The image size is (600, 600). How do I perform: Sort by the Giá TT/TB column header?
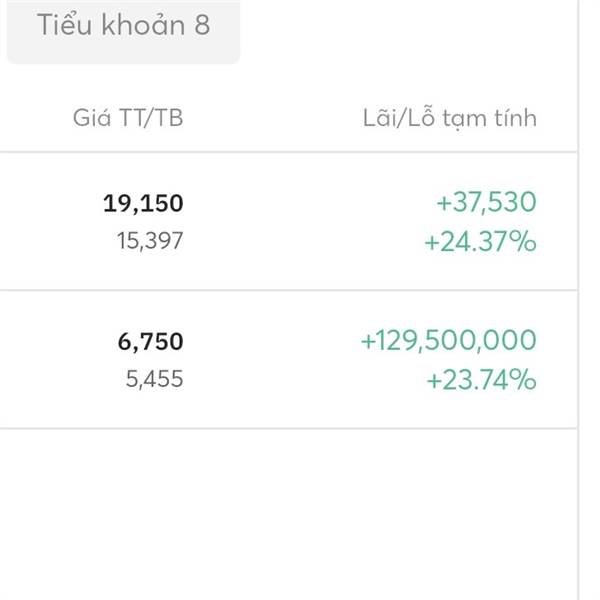(x=128, y=117)
